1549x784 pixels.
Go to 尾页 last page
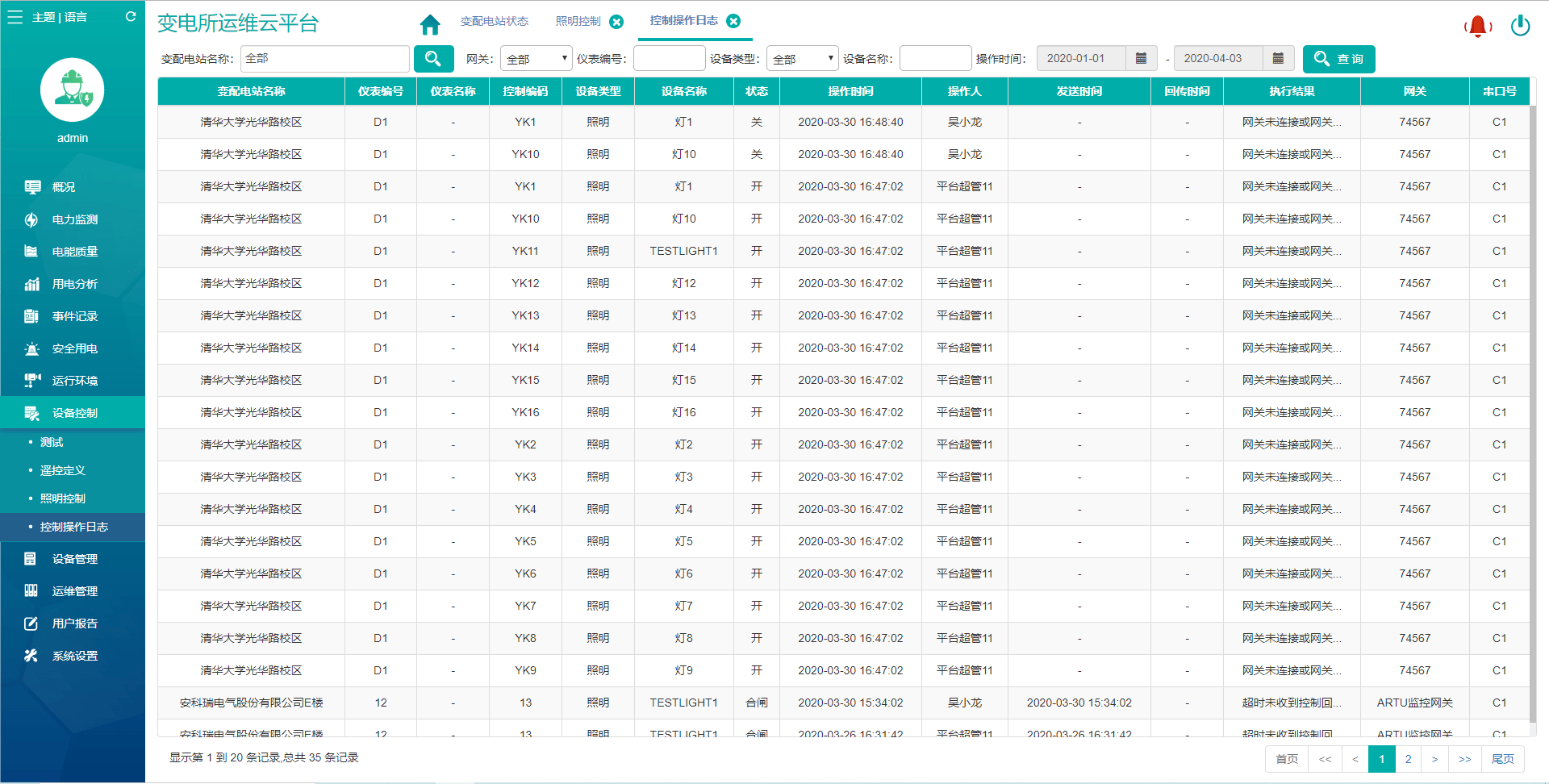pos(1502,759)
